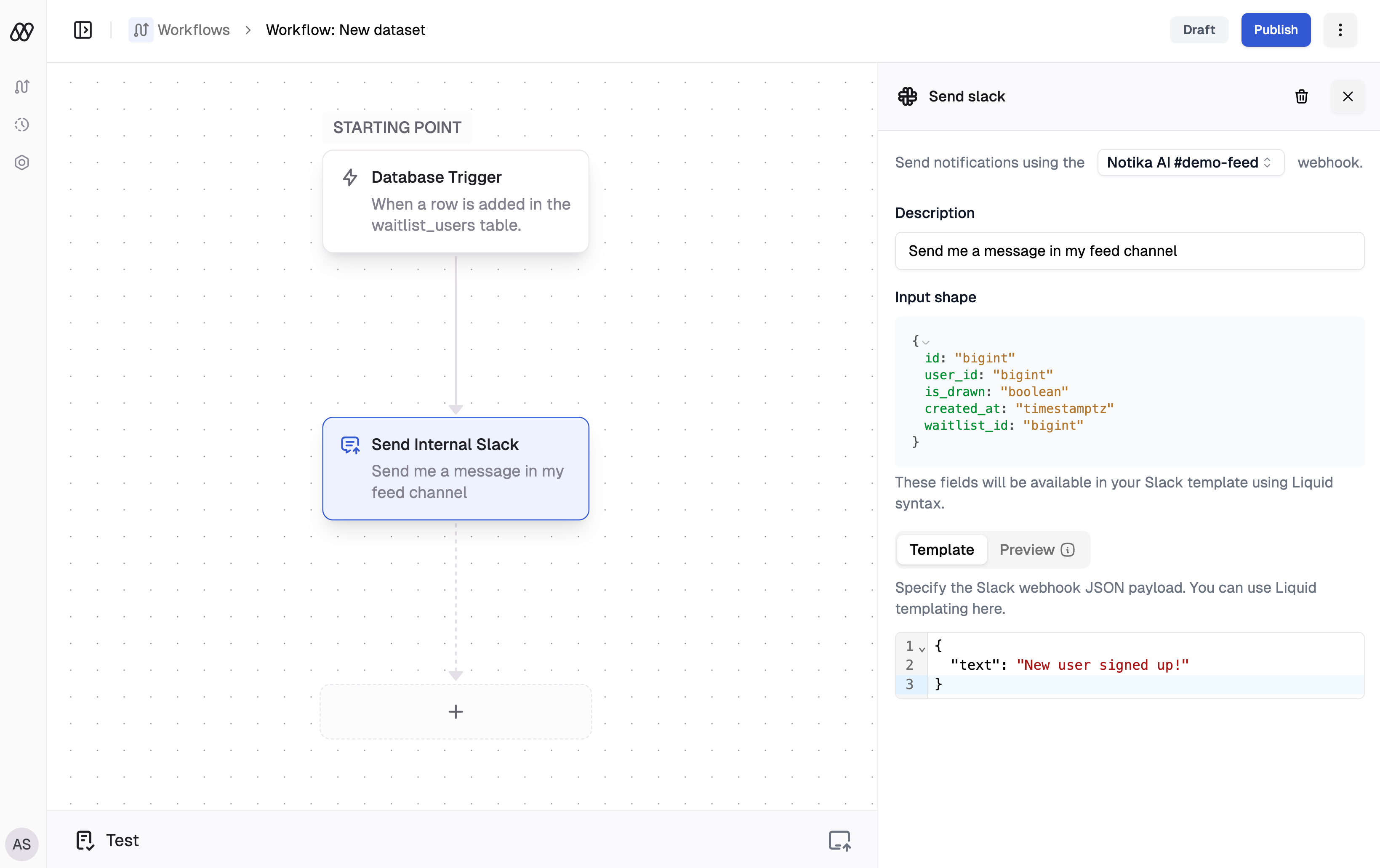Click the upload panel icon at bottom right
Image resolution: width=1380 pixels, height=868 pixels.
coord(839,840)
